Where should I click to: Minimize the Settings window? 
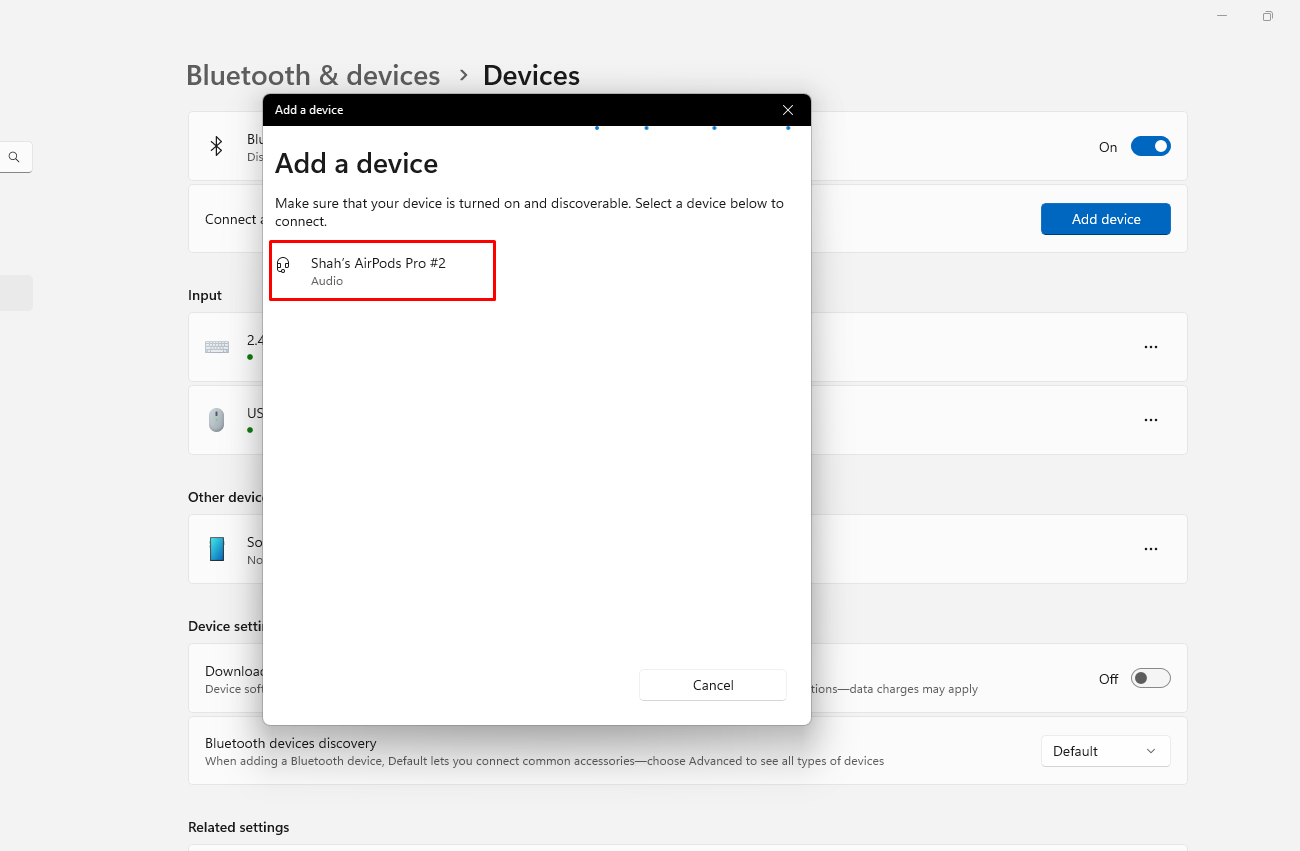pos(1222,16)
